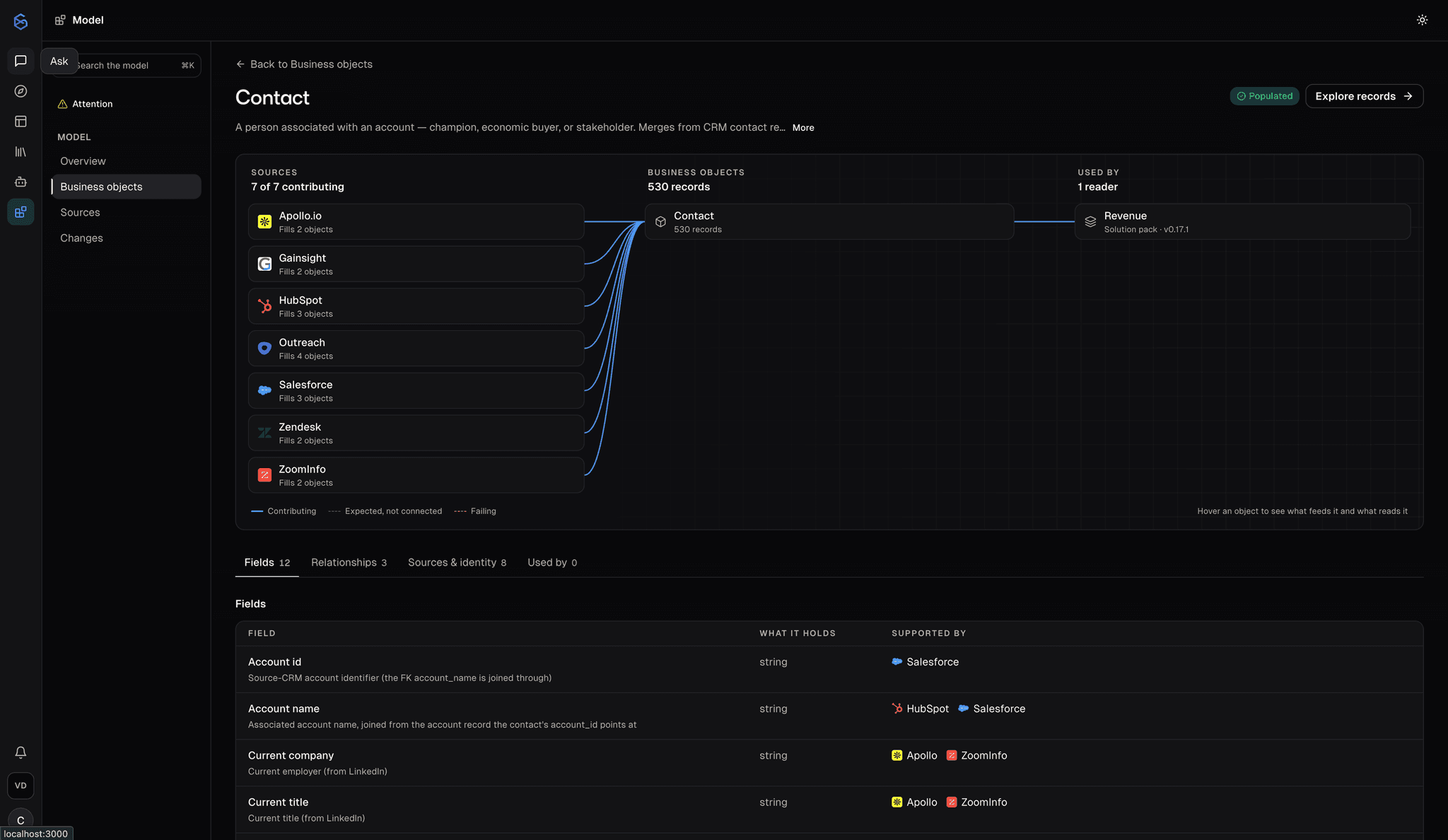Select Business objects in model navigation
1448x840 pixels.
click(x=126, y=187)
